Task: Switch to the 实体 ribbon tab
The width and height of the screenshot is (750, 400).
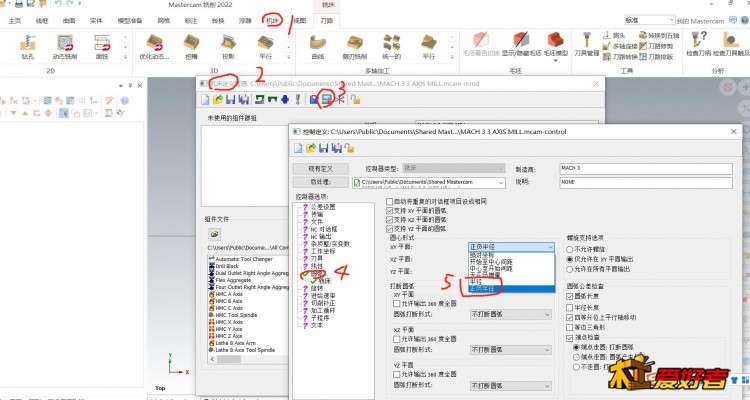Action: [96, 21]
